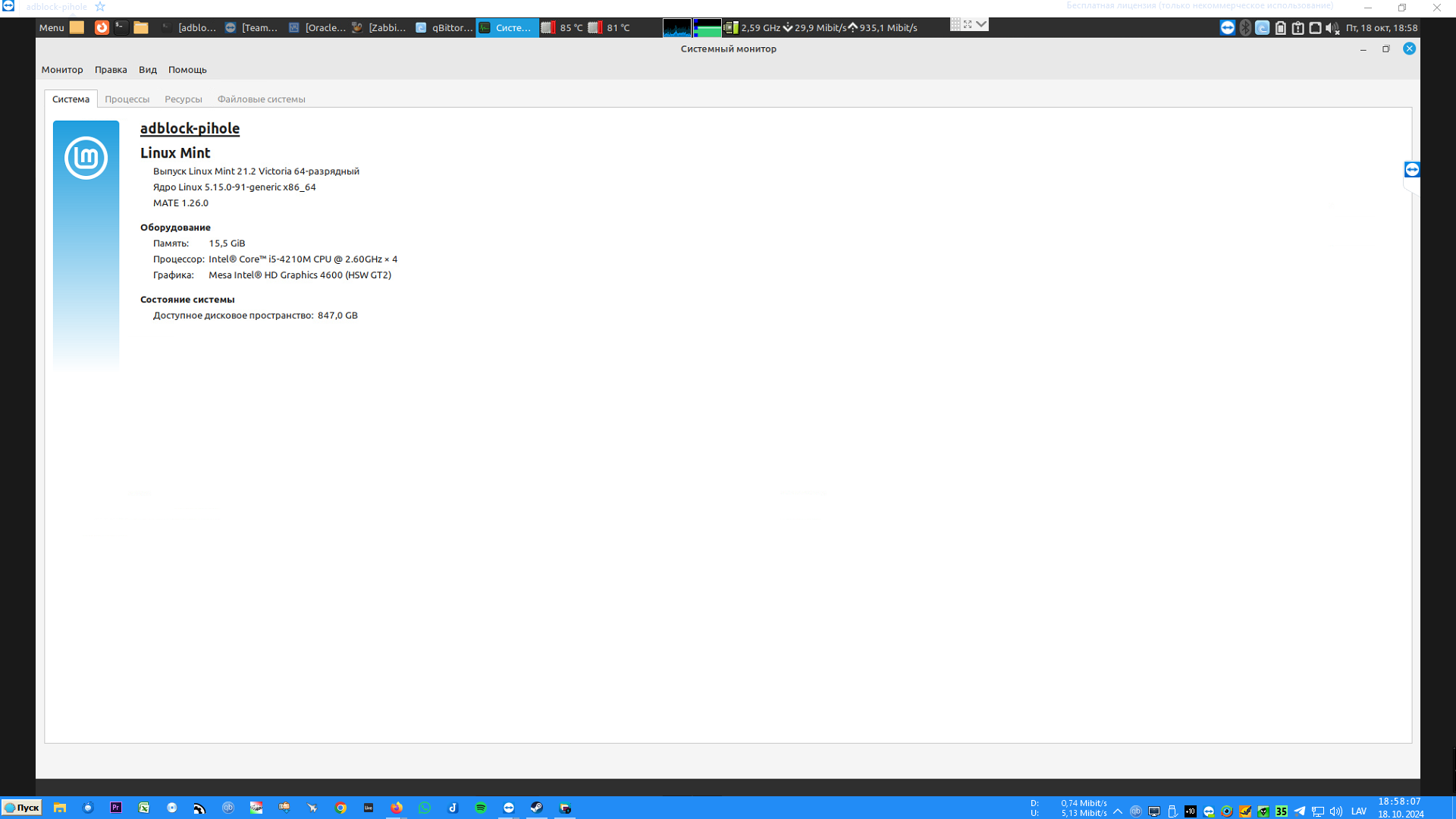The image size is (1456, 819).
Task: Click TeamViewer toolbar fullscreen icon
Action: tap(968, 24)
